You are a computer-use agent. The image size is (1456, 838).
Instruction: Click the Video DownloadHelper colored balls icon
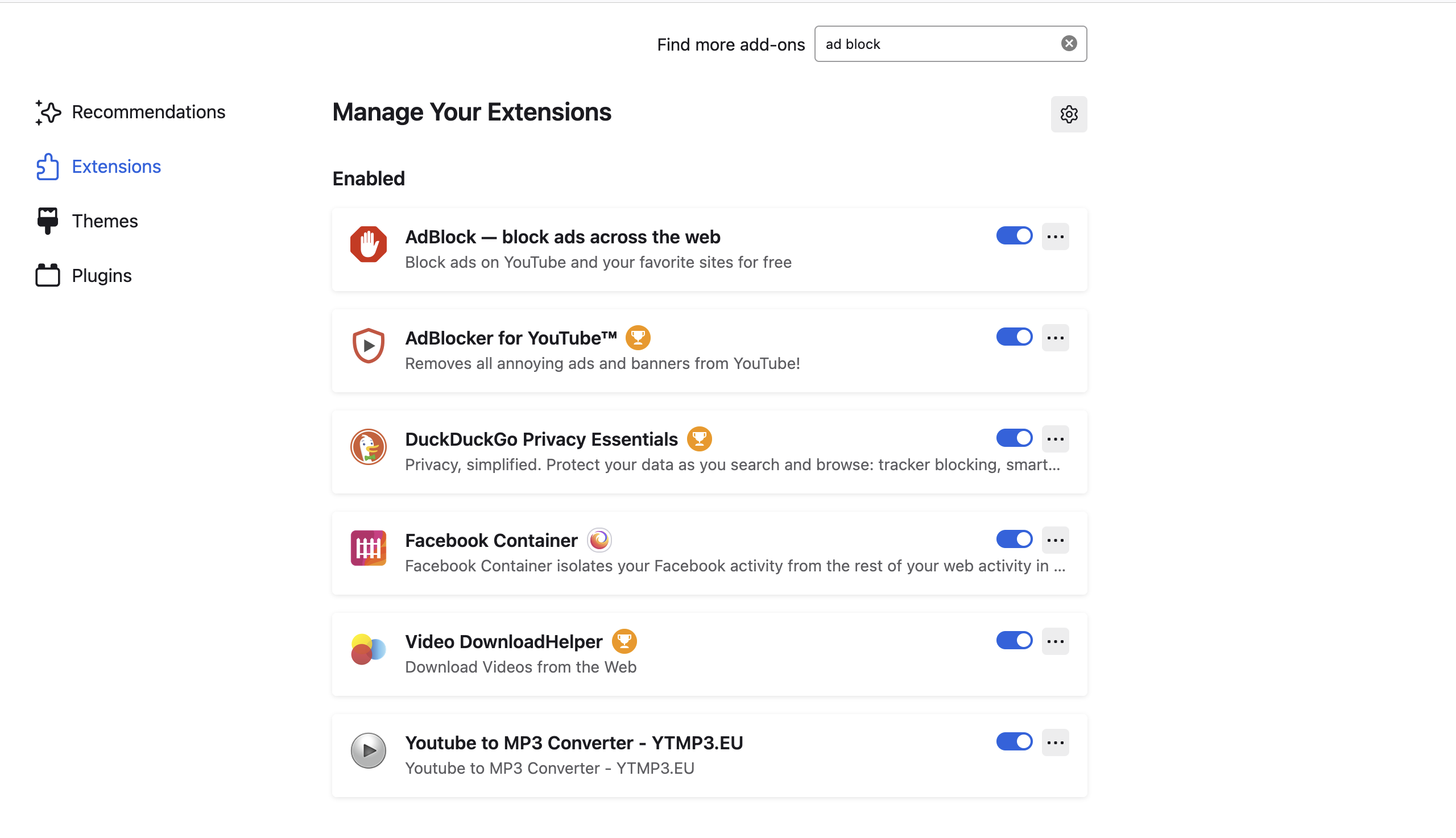[369, 649]
